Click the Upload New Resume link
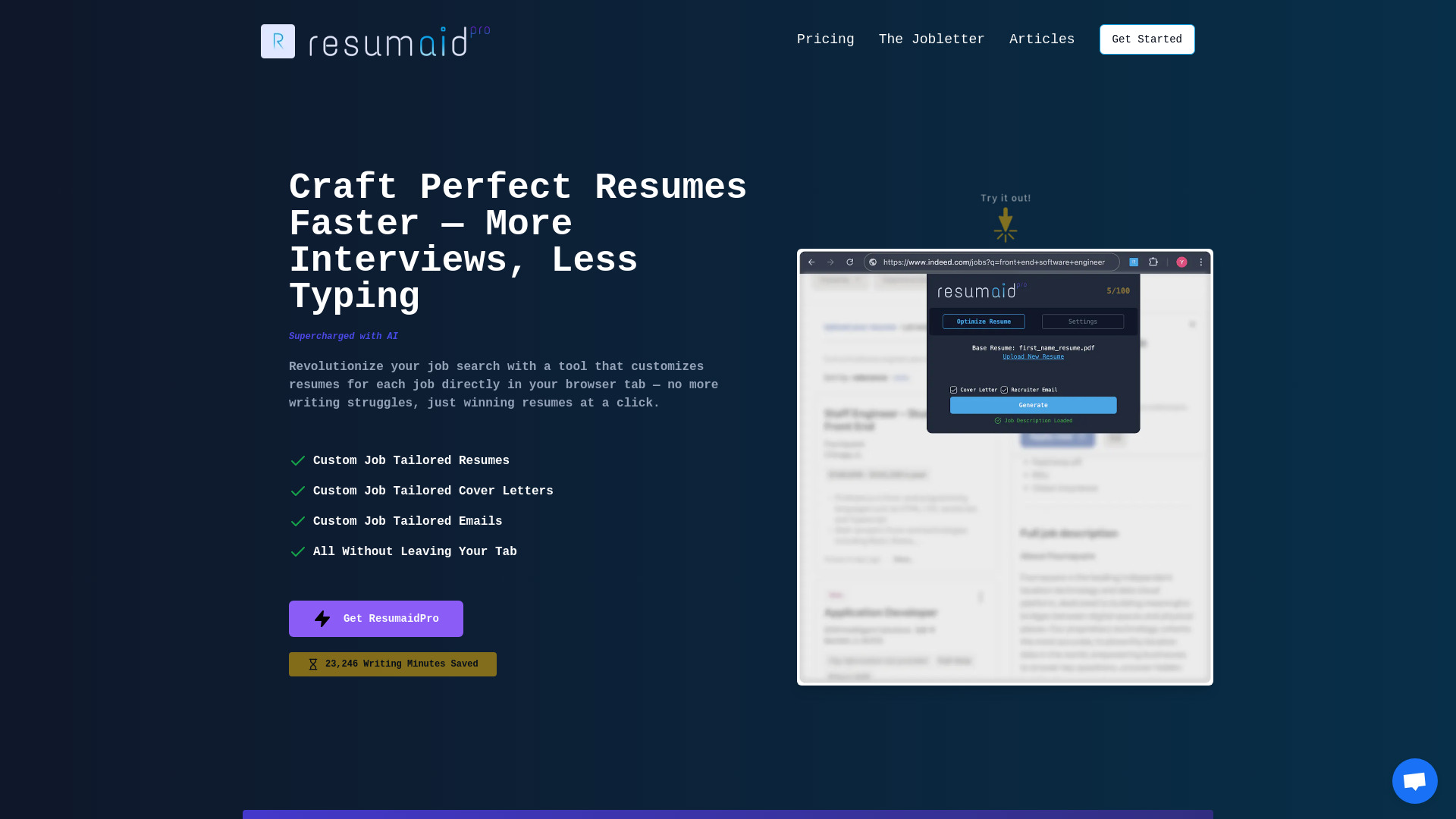Screen dimensions: 1456x819 pyautogui.click(x=1033, y=356)
